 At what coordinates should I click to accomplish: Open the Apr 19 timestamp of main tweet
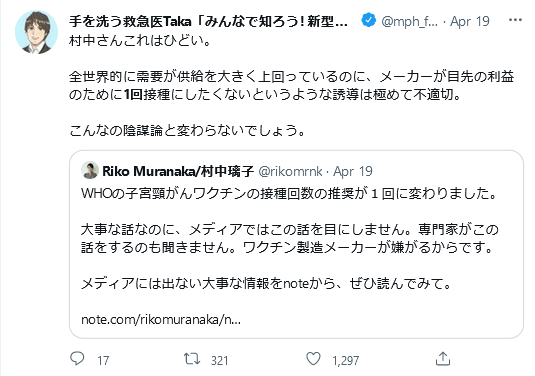[470, 21]
